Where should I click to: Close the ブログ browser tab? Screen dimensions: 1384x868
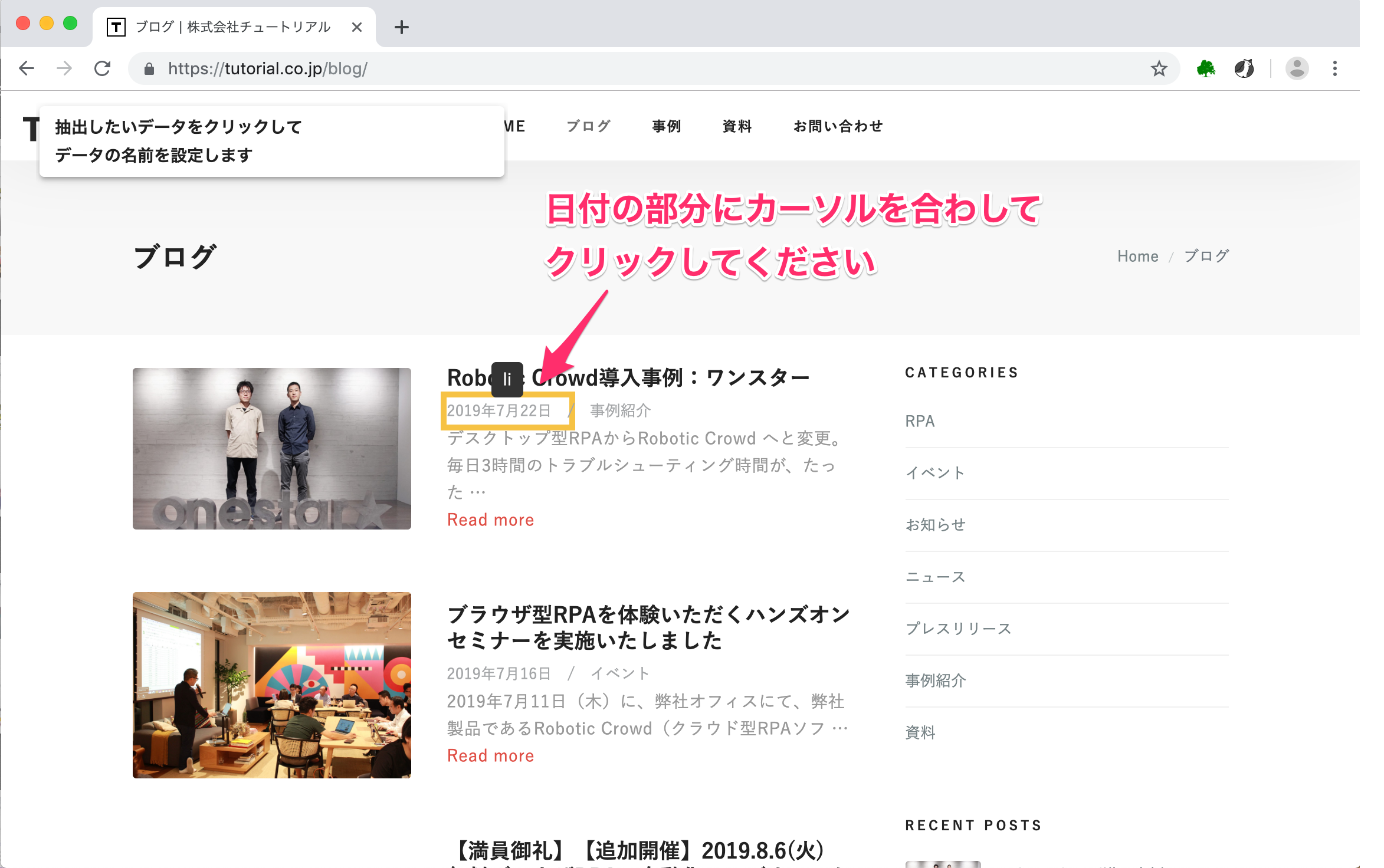point(356,27)
